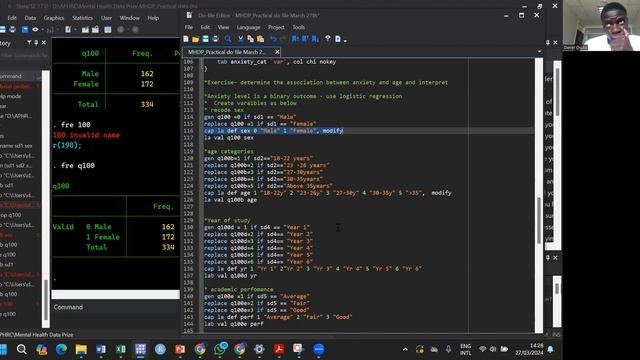
Task: Open File Explorer from the taskbar
Action: point(81,349)
